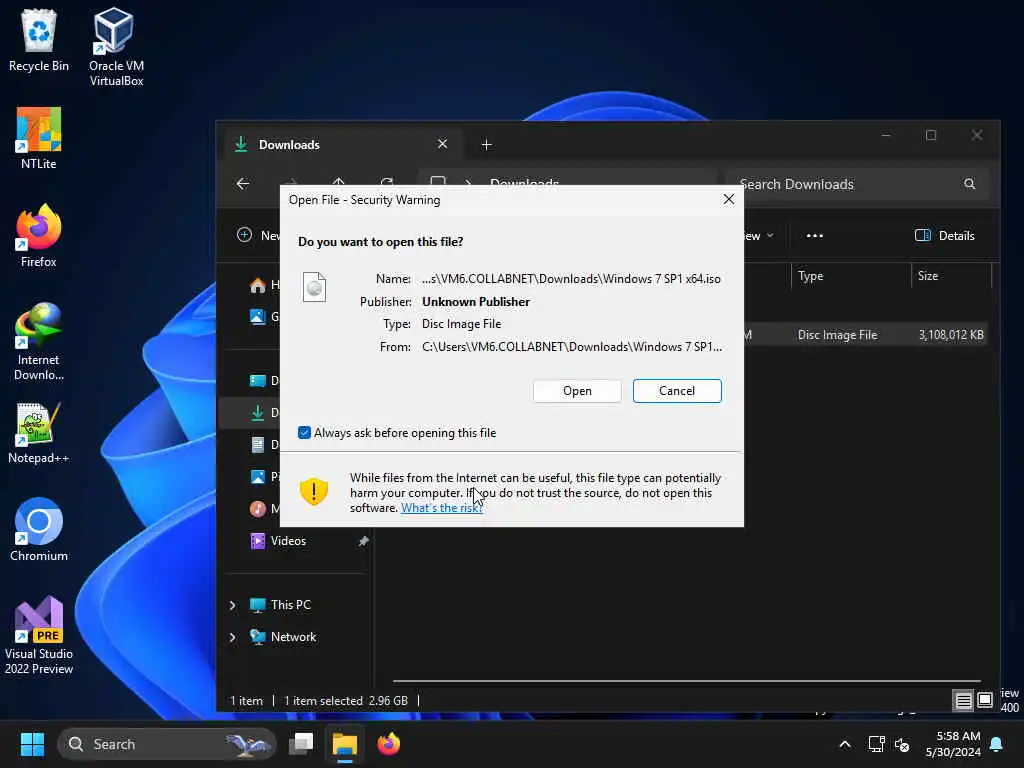
Task: Click the search magnifier in Explorer
Action: (970, 184)
